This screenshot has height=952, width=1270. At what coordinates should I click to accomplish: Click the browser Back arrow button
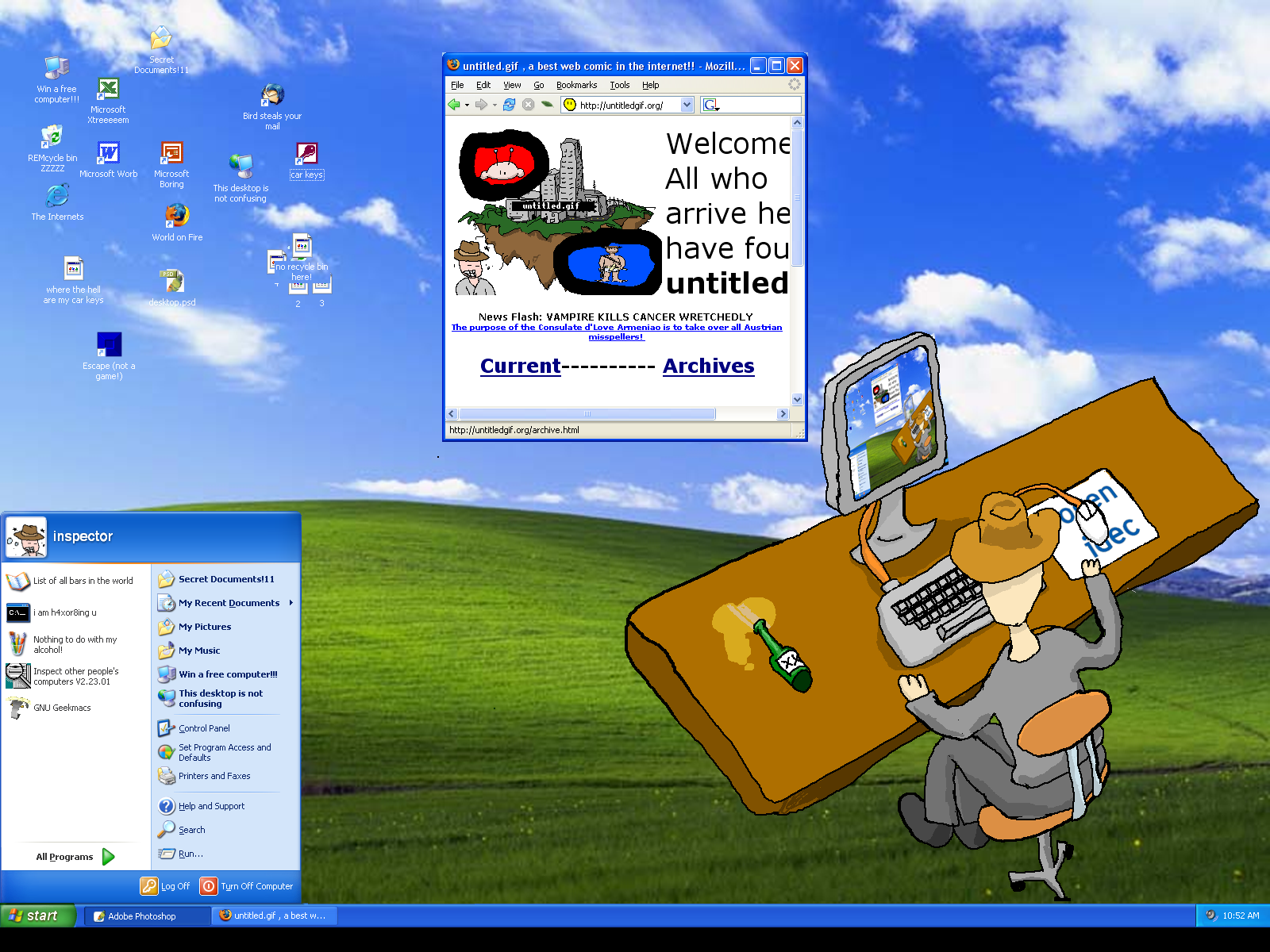(x=454, y=105)
